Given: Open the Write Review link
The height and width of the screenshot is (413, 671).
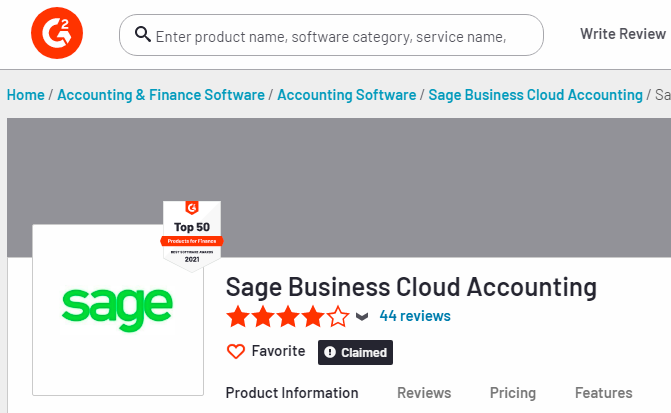Looking at the screenshot, I should (623, 34).
